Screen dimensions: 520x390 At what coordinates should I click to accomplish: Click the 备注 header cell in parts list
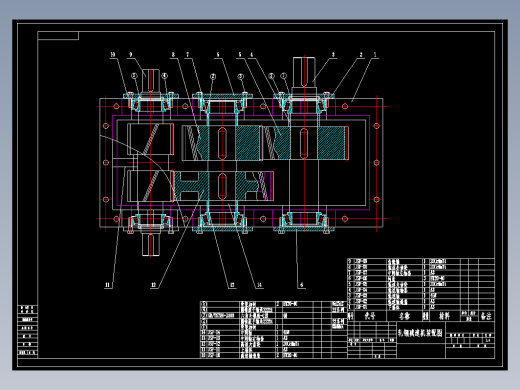click(x=486, y=316)
